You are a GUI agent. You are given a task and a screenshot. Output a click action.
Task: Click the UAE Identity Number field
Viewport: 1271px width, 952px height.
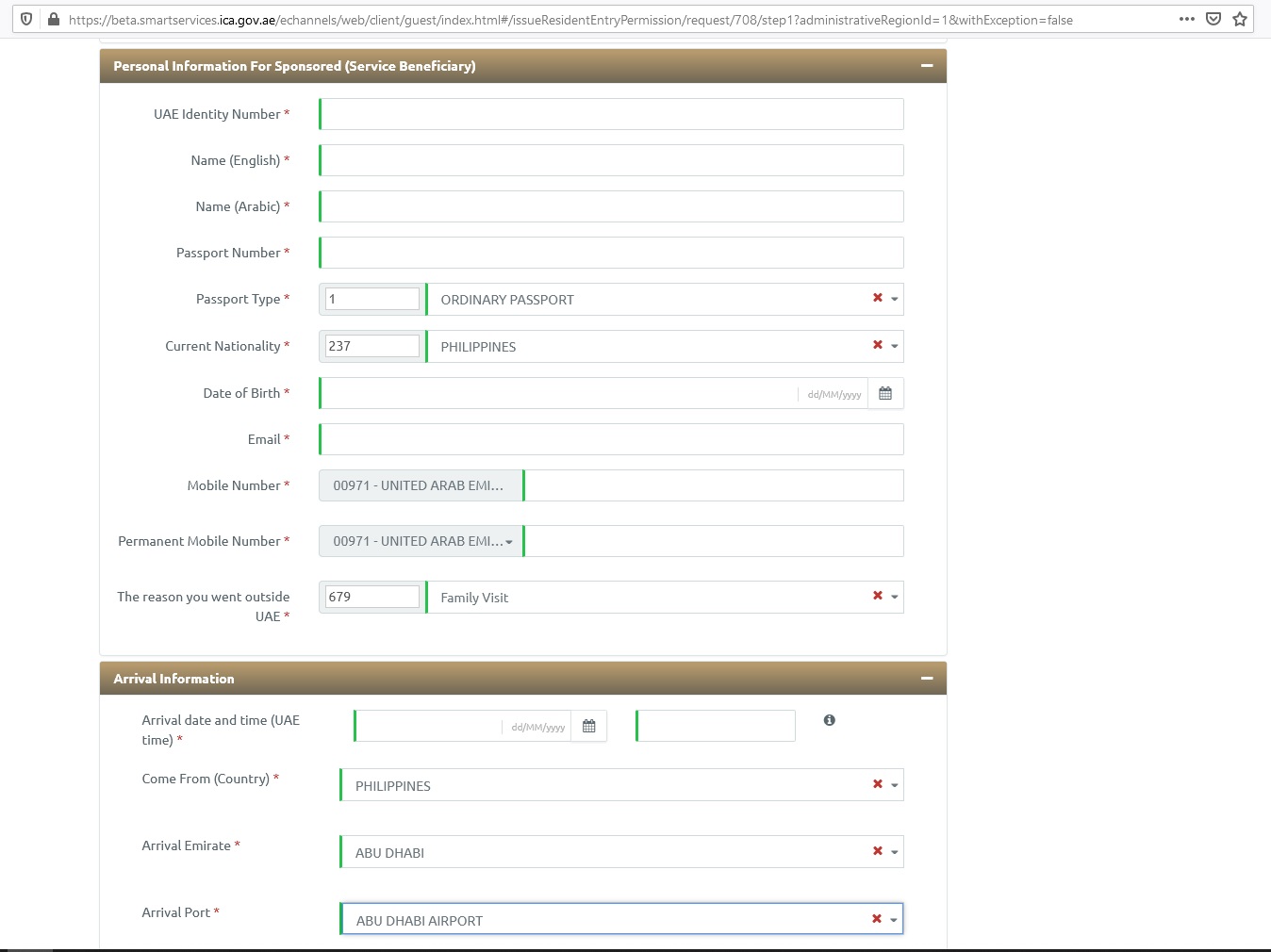pyautogui.click(x=611, y=114)
